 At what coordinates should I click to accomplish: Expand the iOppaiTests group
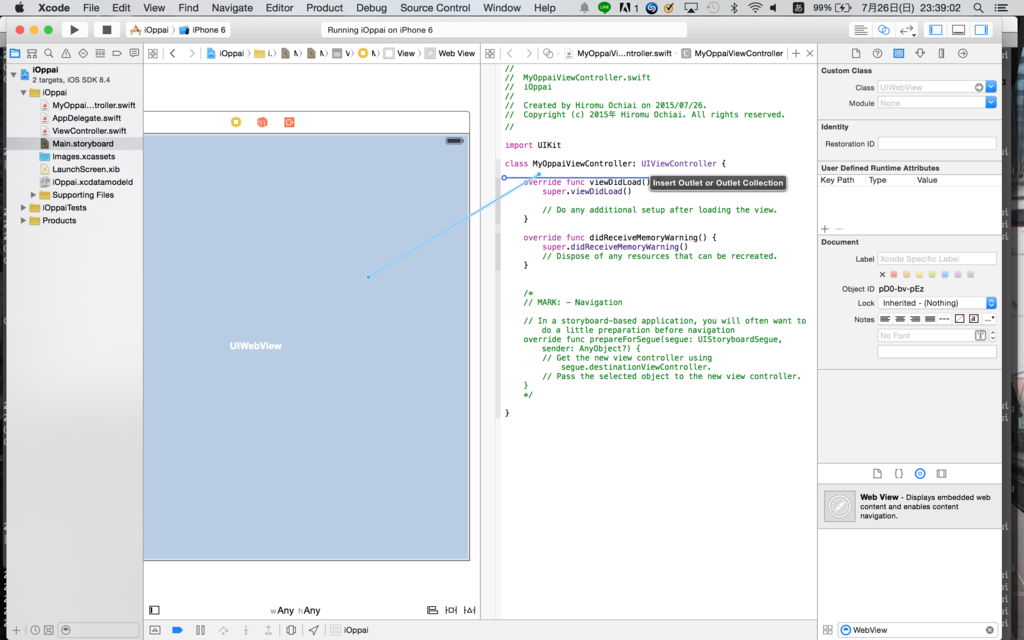(x=24, y=208)
